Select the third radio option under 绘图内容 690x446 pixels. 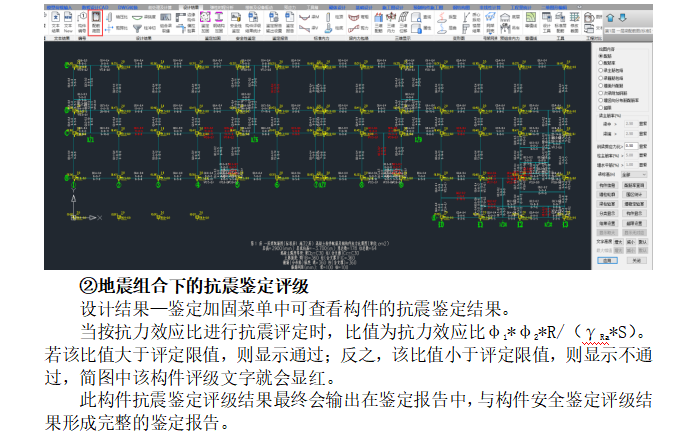[x=610, y=70]
